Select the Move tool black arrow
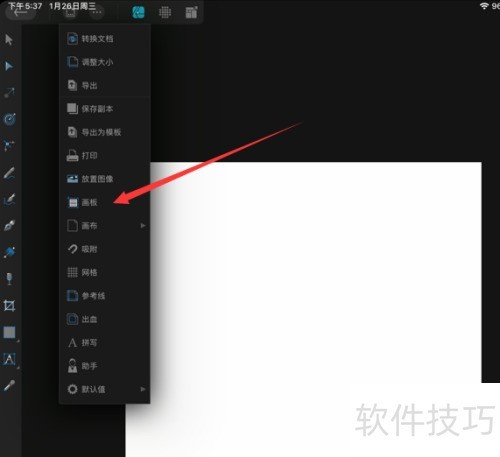Screen dimensions: 500x457 pos(9,40)
